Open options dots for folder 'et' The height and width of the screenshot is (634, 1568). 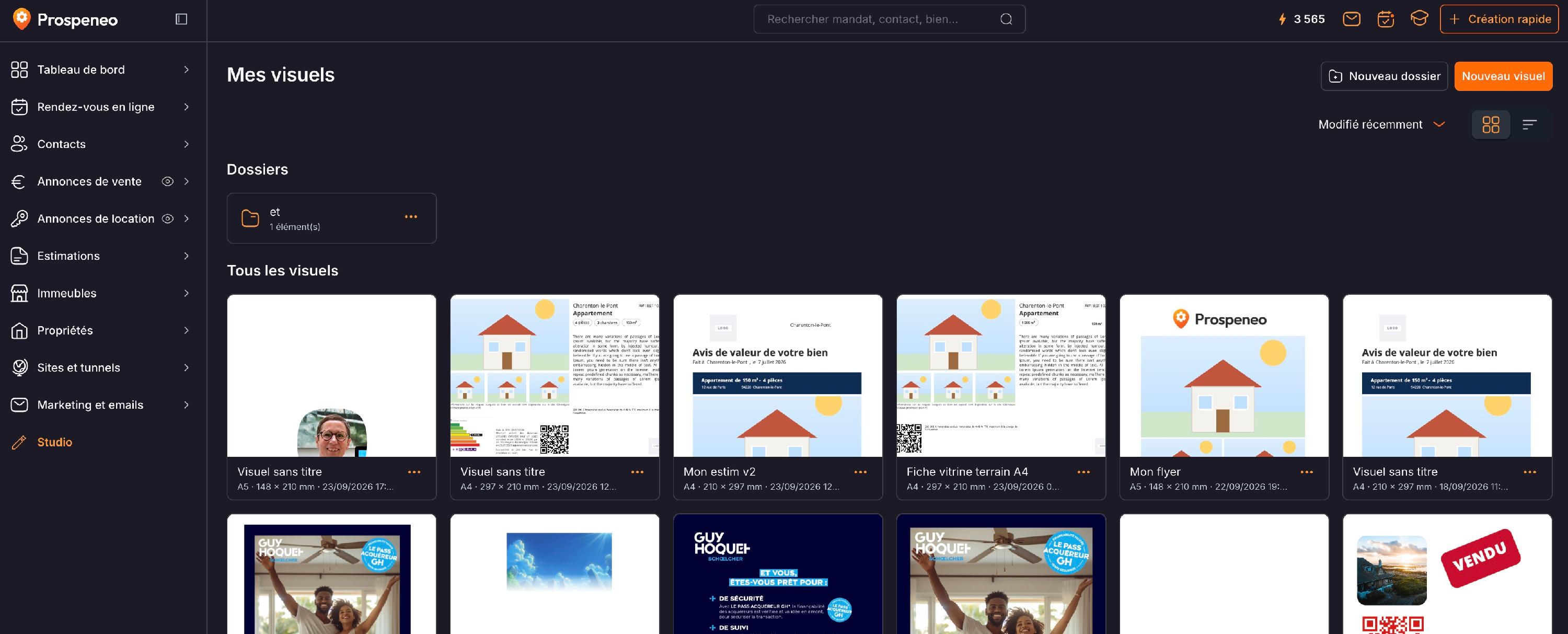[x=411, y=216]
